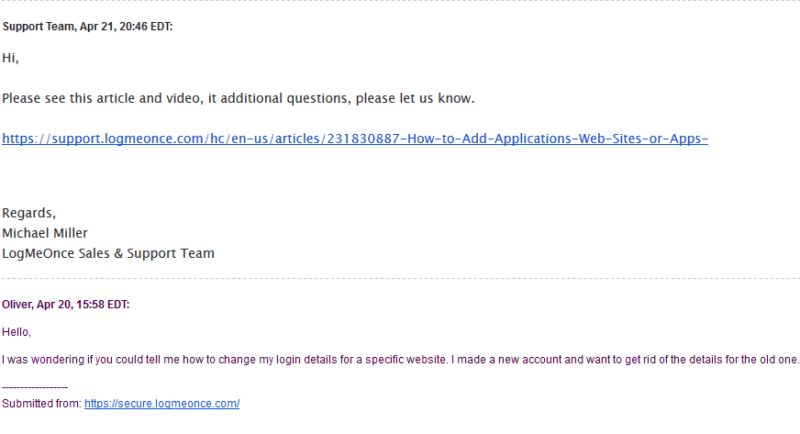The width and height of the screenshot is (800, 434).
Task: Click the 'Hi,' greeting line
Action: click(10, 58)
